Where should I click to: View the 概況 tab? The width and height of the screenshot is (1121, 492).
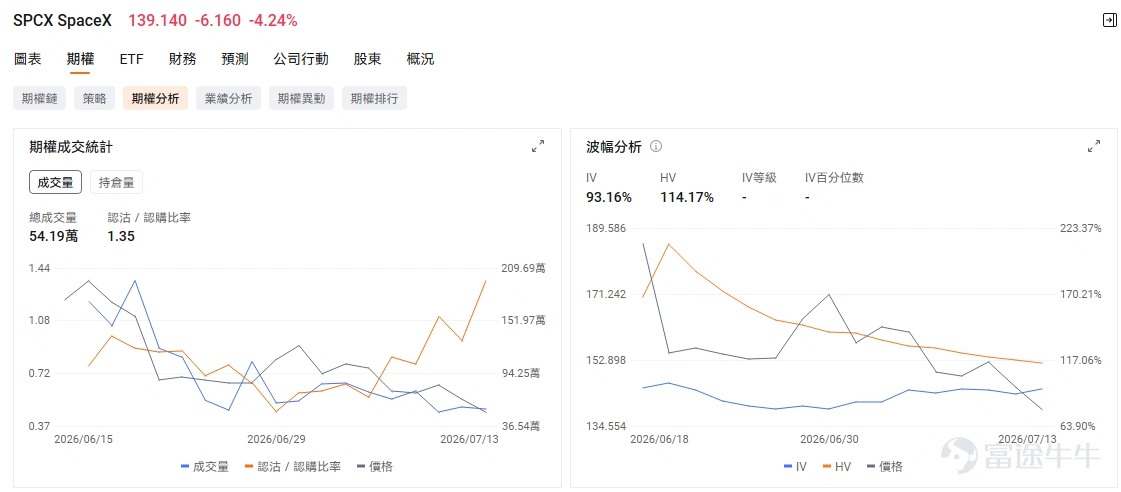420,59
